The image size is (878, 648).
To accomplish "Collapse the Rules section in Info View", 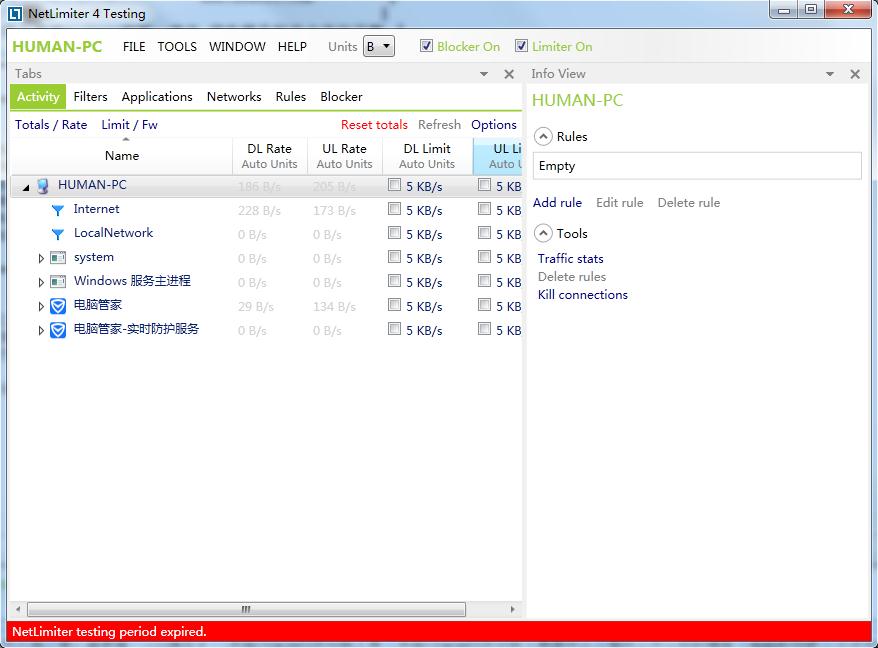I will pyautogui.click(x=543, y=137).
